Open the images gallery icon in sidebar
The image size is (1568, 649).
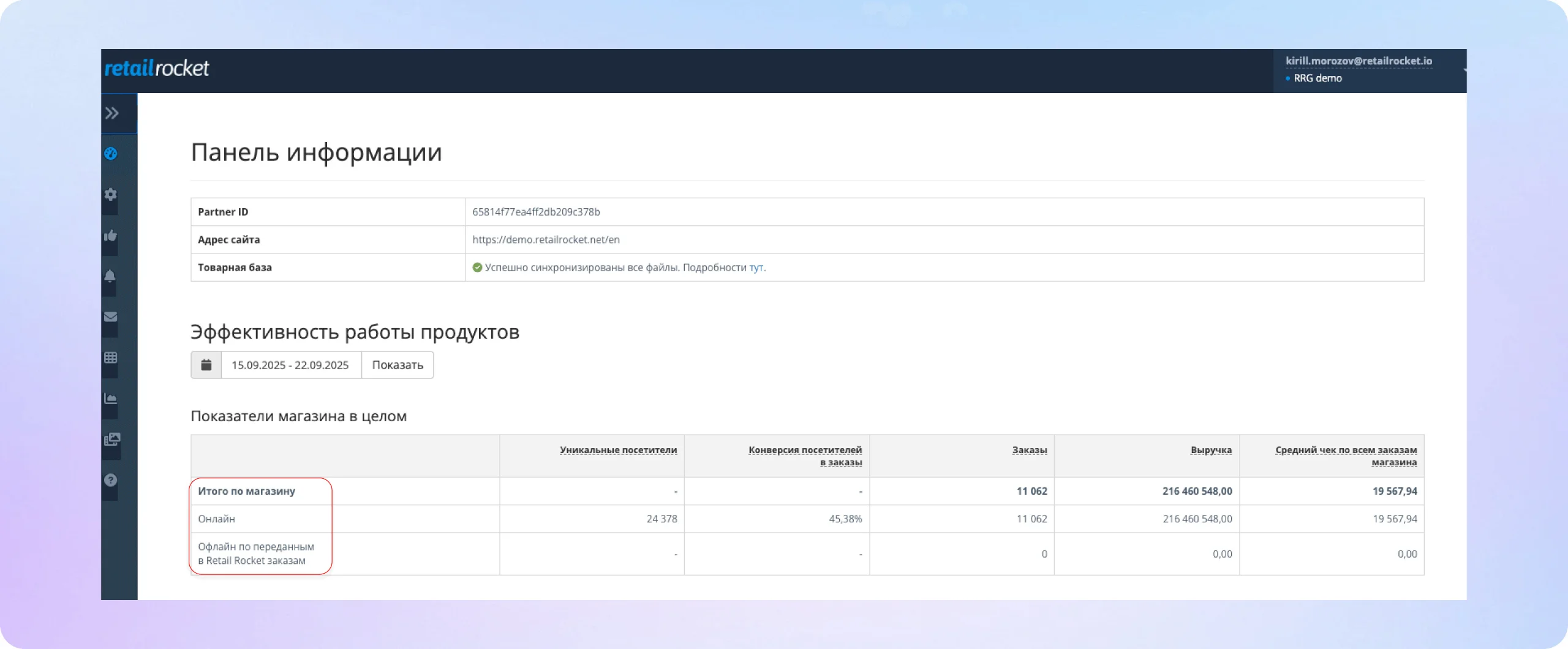coord(112,440)
